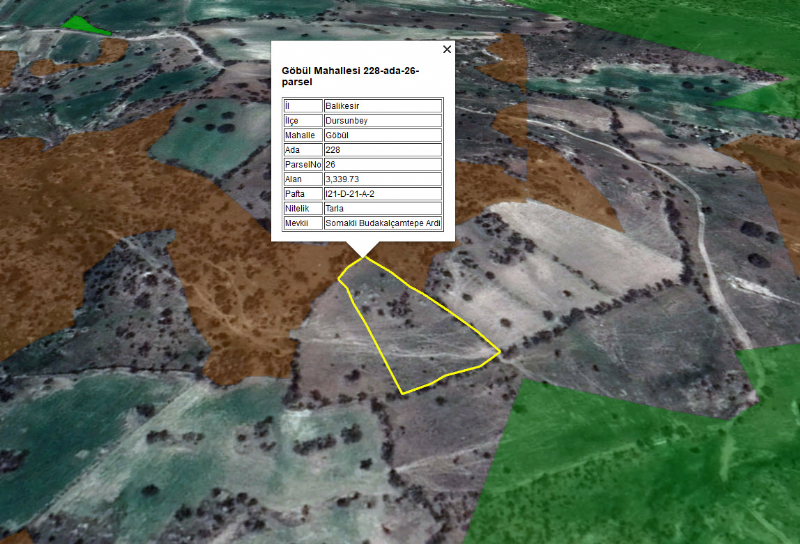Click the 'Mahalle' label cell
800x544 pixels.
point(303,135)
